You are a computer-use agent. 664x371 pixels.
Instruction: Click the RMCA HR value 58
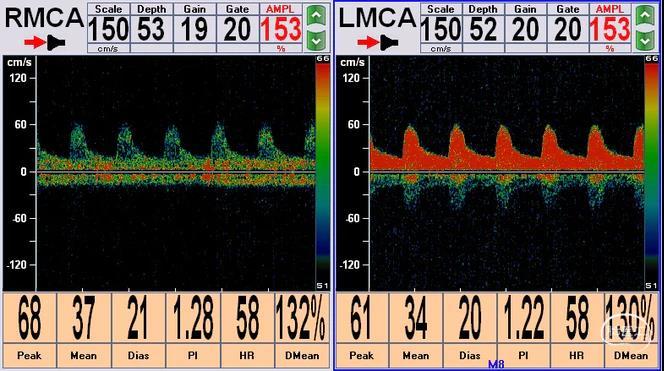[x=247, y=318]
